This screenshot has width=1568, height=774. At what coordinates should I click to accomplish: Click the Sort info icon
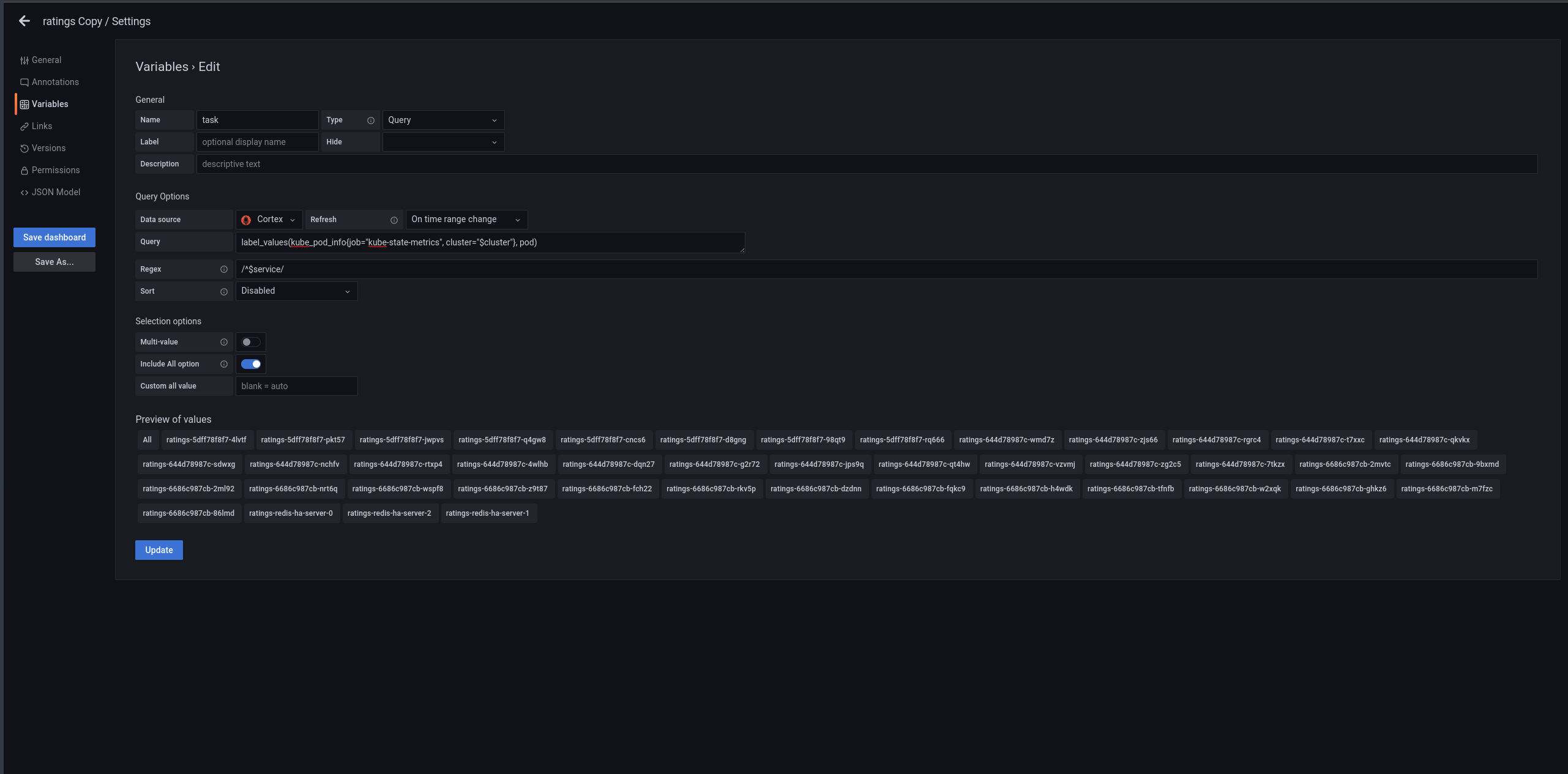click(x=223, y=292)
